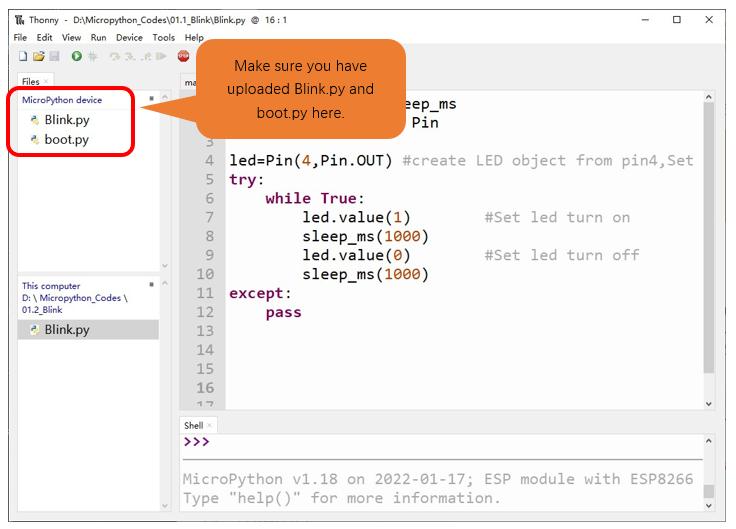Select the Shell tab
Viewport: 736px width, 529px height.
pos(193,425)
